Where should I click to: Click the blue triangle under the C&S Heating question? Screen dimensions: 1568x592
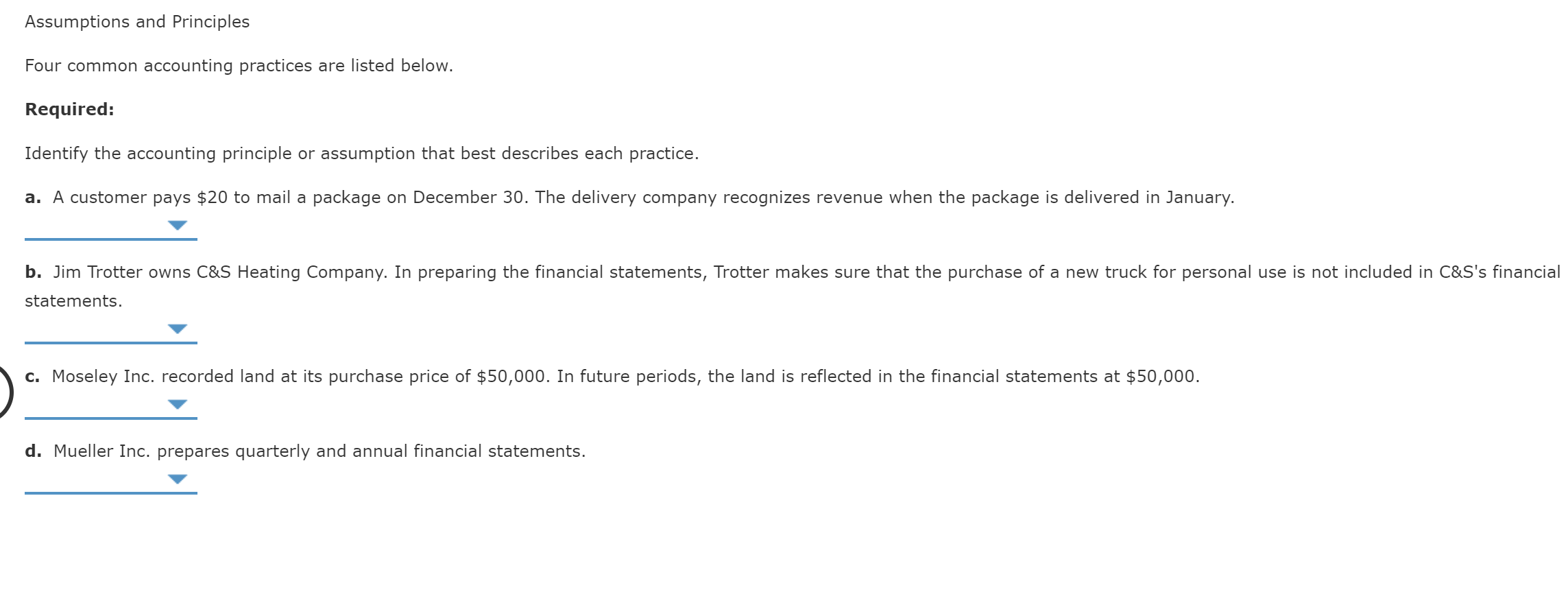pos(178,329)
